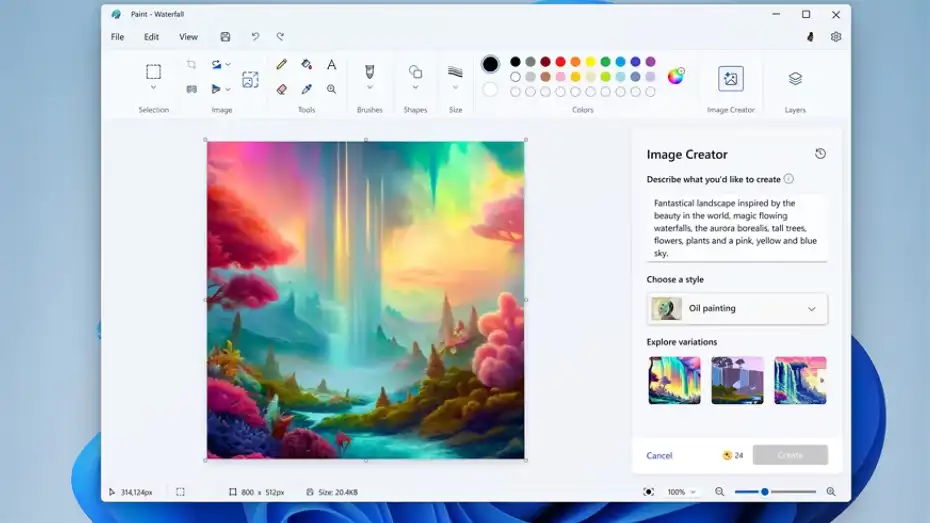
Task: Open the Layers panel
Action: point(795,78)
